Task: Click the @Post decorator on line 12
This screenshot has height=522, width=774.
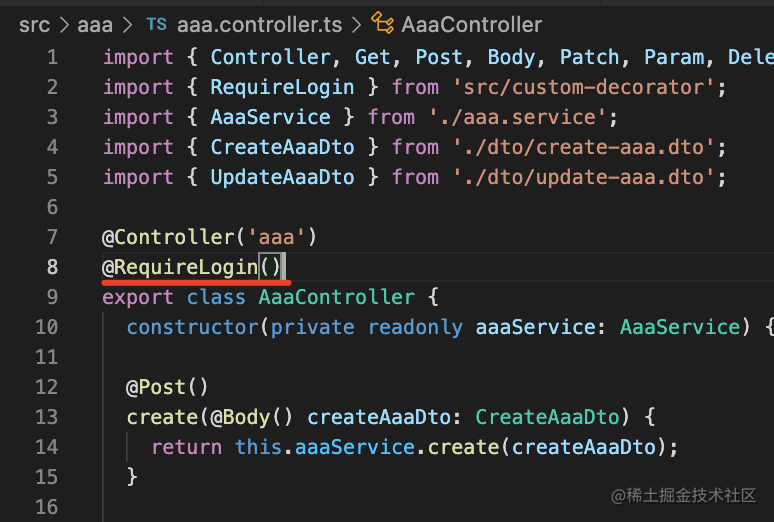Action: tap(160, 387)
